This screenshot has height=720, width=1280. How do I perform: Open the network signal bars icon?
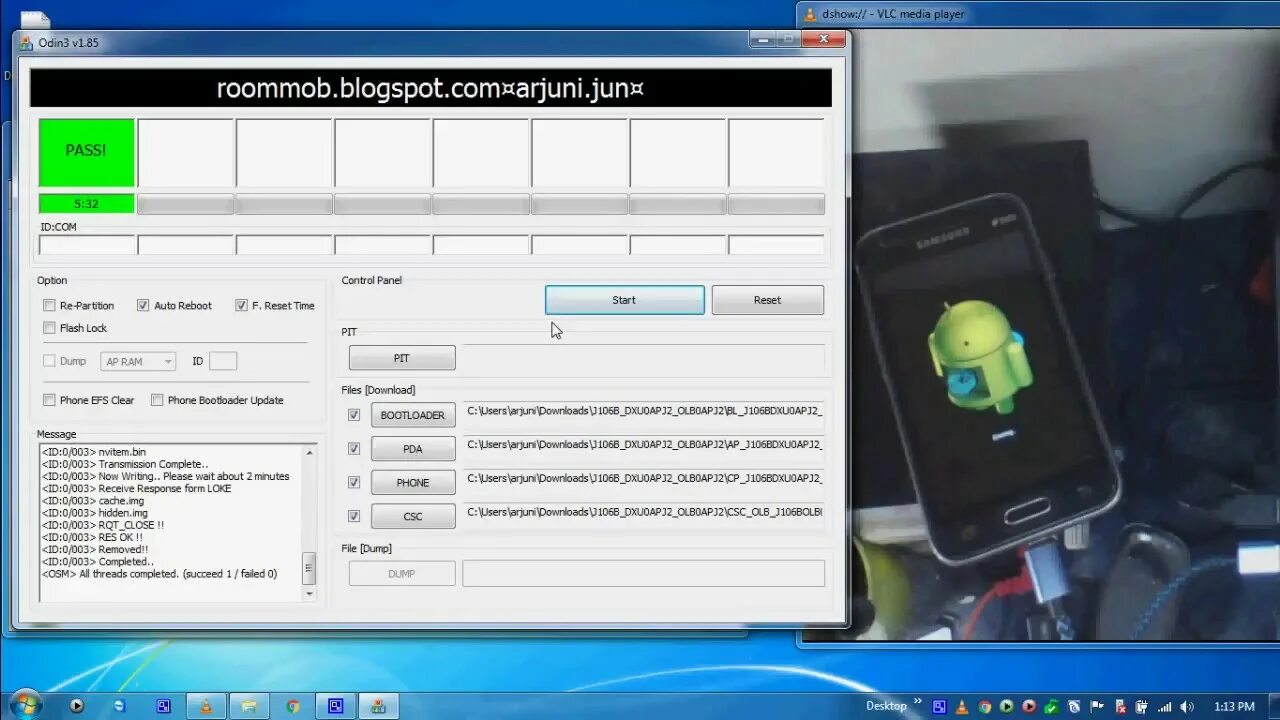tap(1165, 707)
